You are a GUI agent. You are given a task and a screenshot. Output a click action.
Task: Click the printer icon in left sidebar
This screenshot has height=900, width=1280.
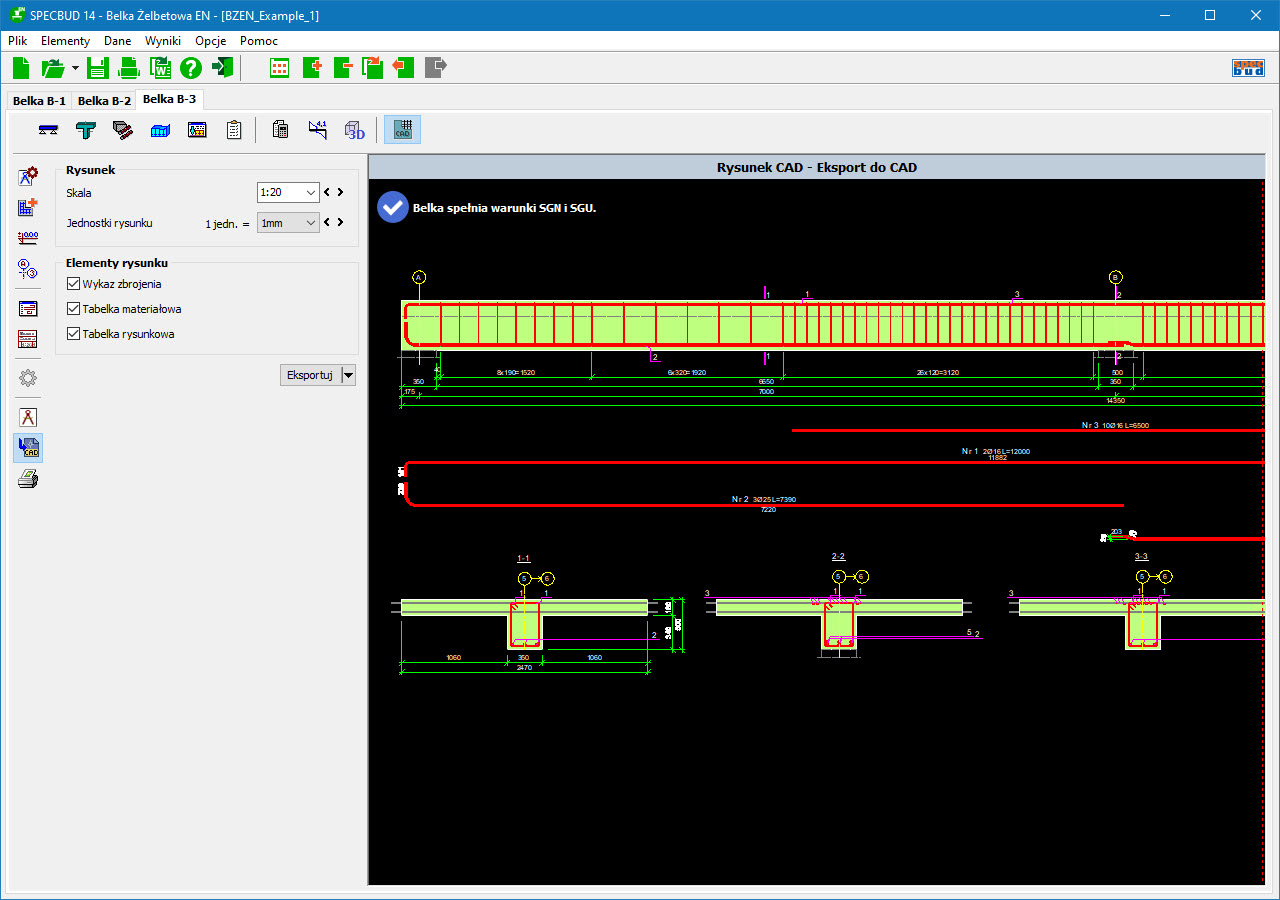coord(29,480)
